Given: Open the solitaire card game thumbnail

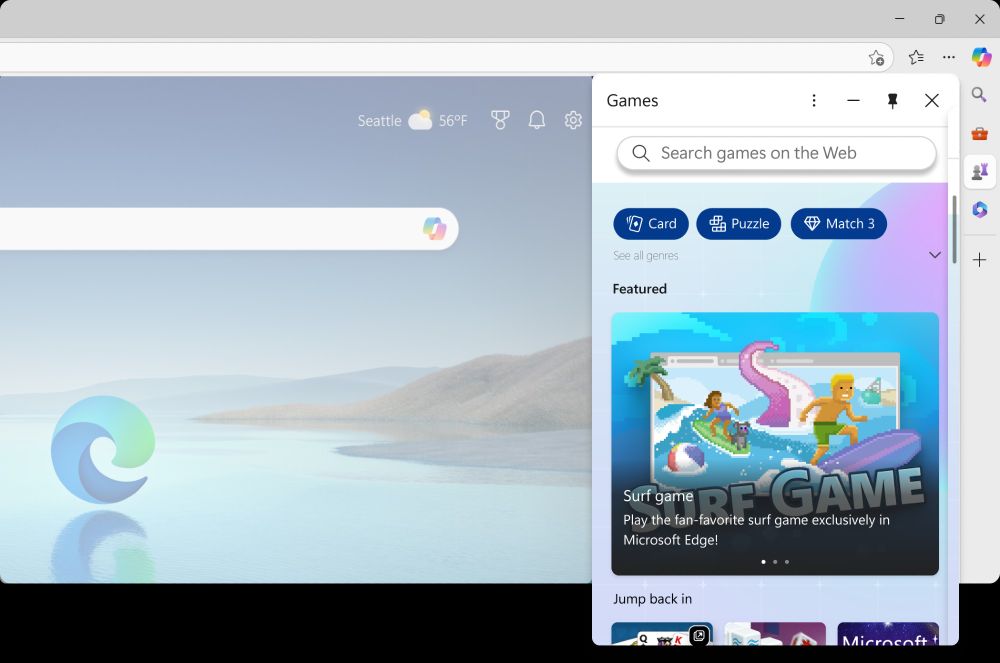Looking at the screenshot, I should (x=662, y=634).
